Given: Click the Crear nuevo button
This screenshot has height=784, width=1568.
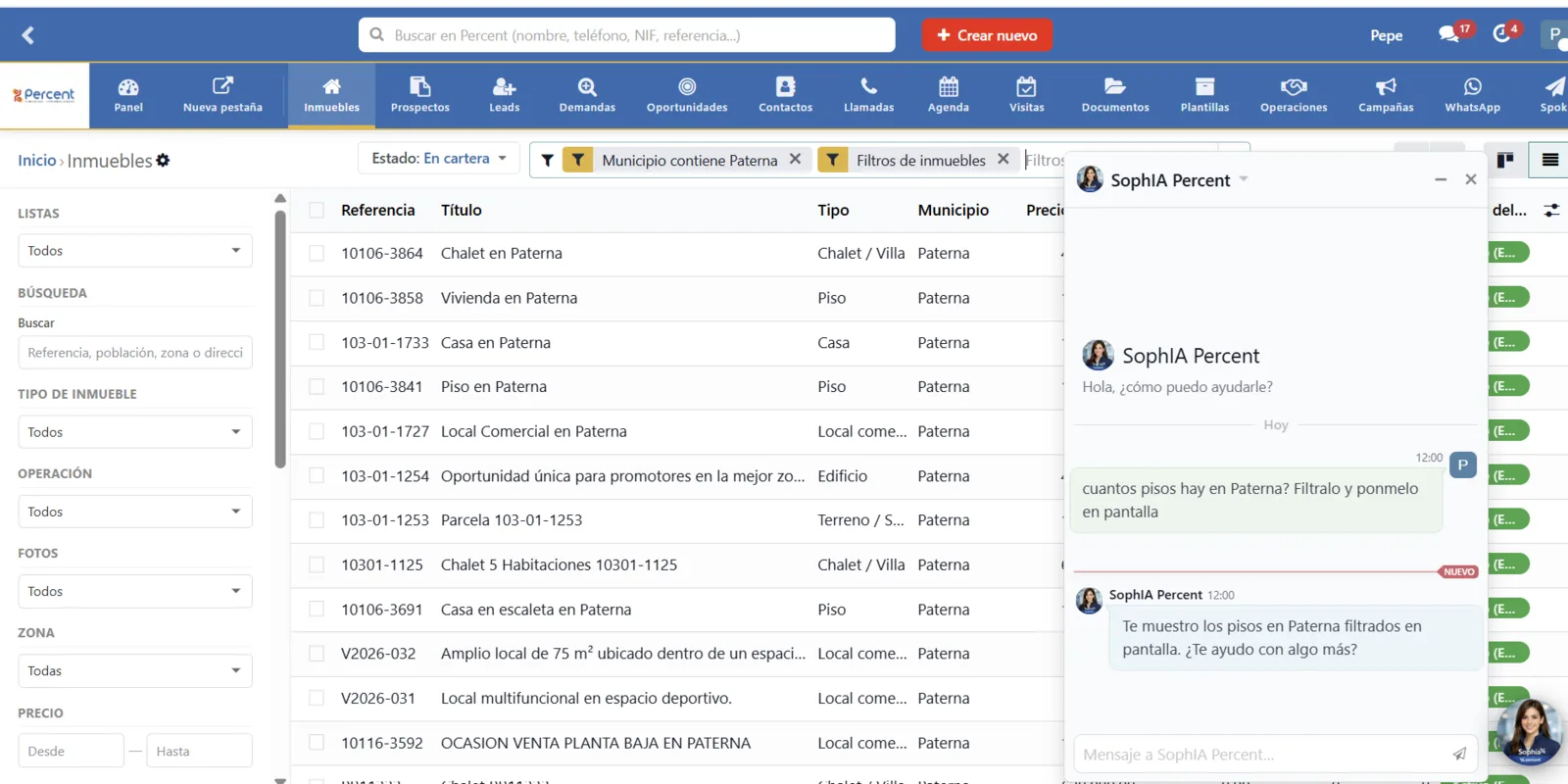Looking at the screenshot, I should 987,35.
